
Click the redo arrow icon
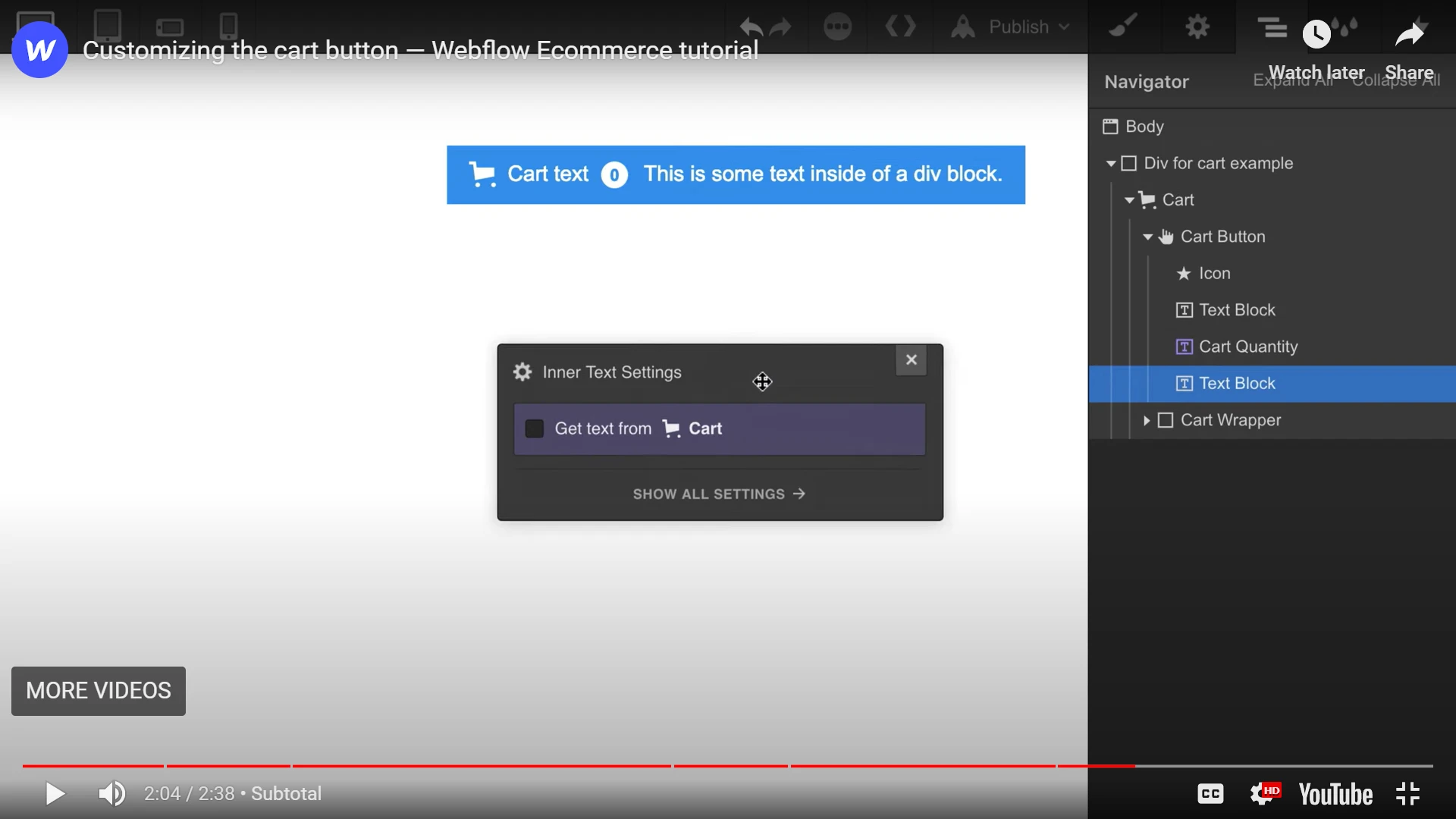pyautogui.click(x=782, y=26)
